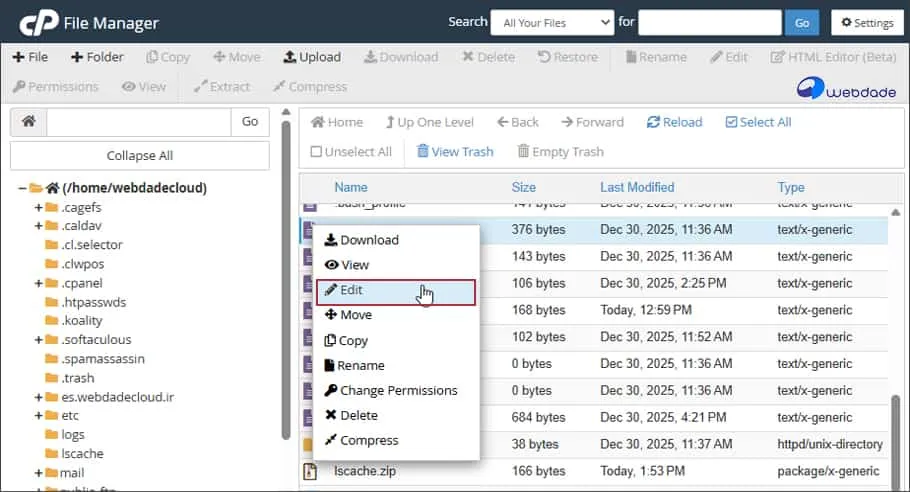The width and height of the screenshot is (910, 492).
Task: Reload the file listing
Action: [674, 122]
